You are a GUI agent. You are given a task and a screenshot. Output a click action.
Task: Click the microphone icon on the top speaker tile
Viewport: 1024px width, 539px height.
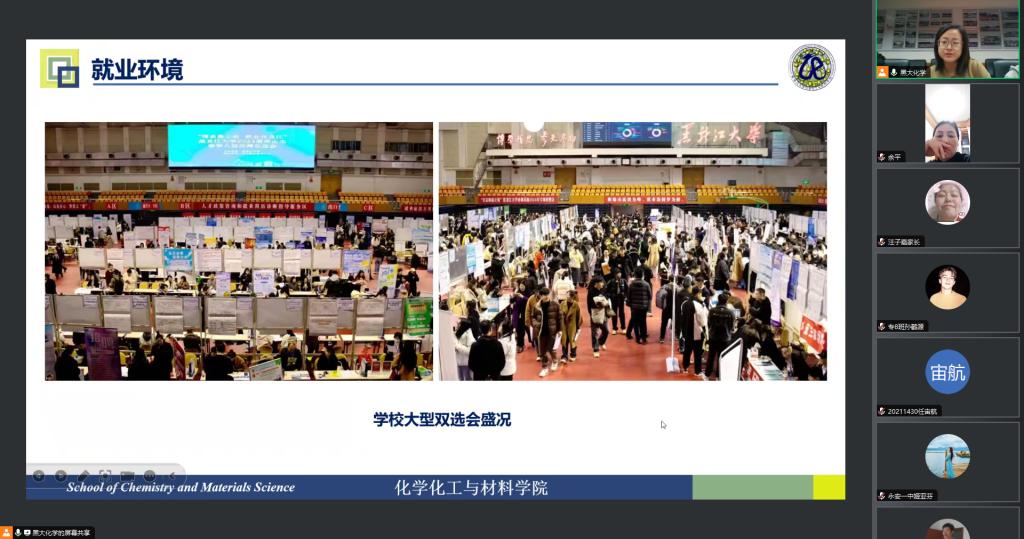[x=893, y=72]
